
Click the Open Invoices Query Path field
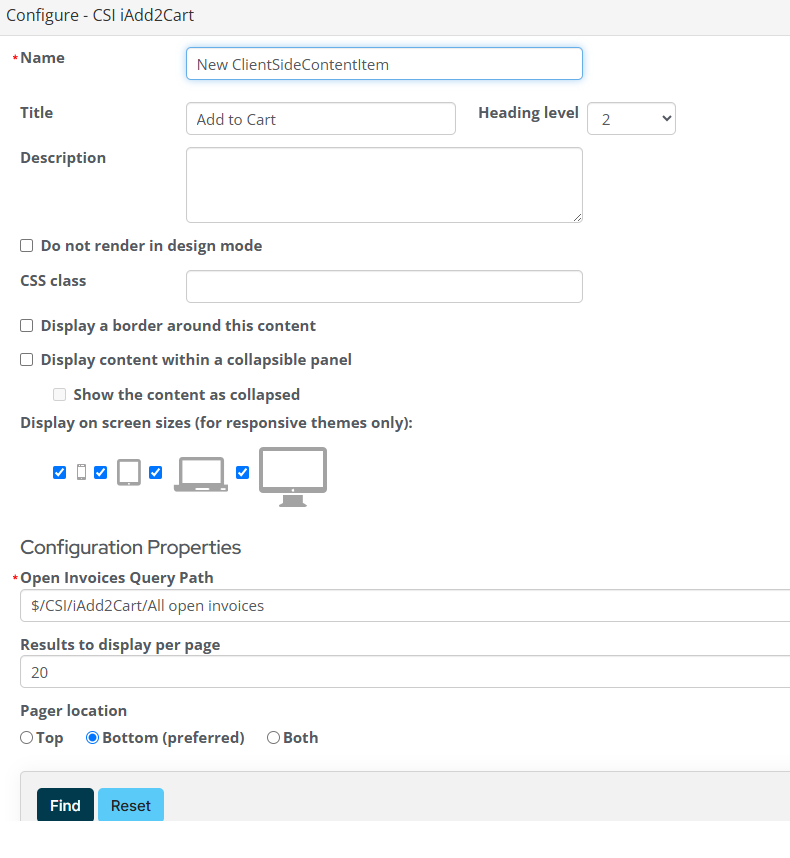pyautogui.click(x=400, y=606)
